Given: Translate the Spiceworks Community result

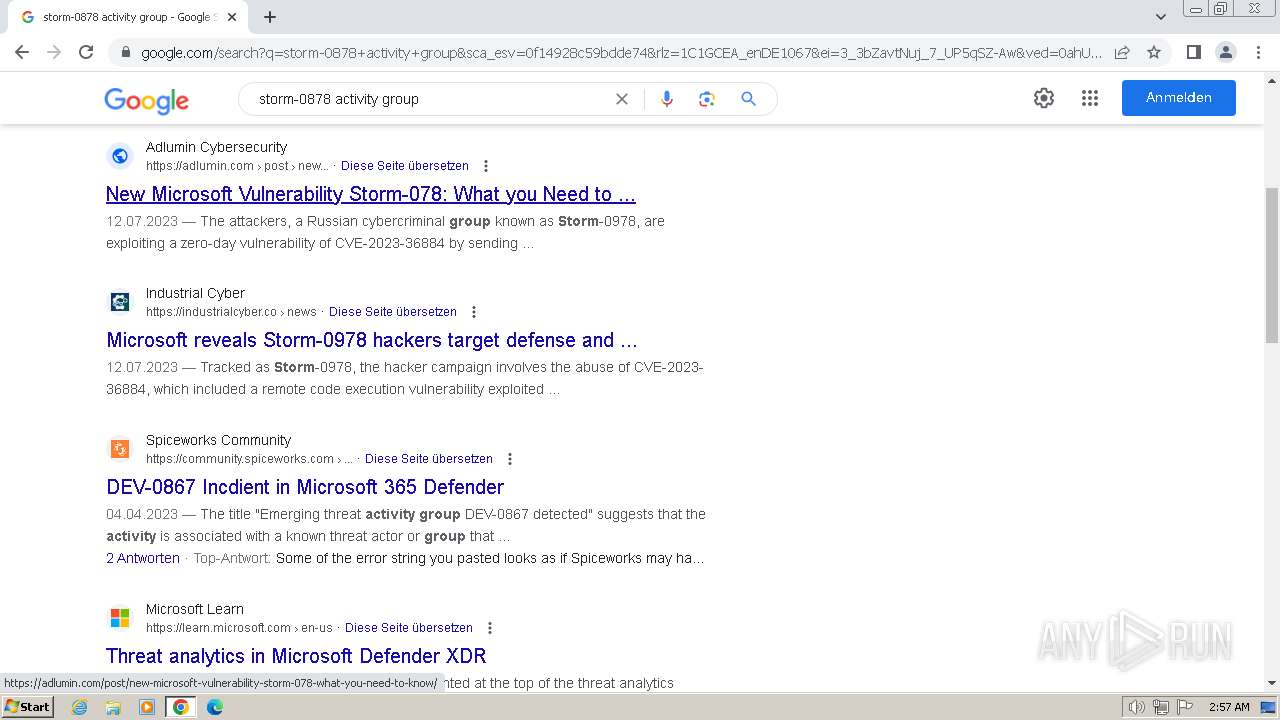Looking at the screenshot, I should (429, 459).
